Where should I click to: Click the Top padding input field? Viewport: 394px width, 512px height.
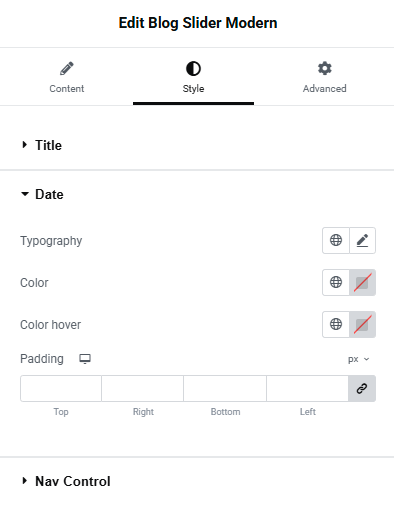[61, 388]
